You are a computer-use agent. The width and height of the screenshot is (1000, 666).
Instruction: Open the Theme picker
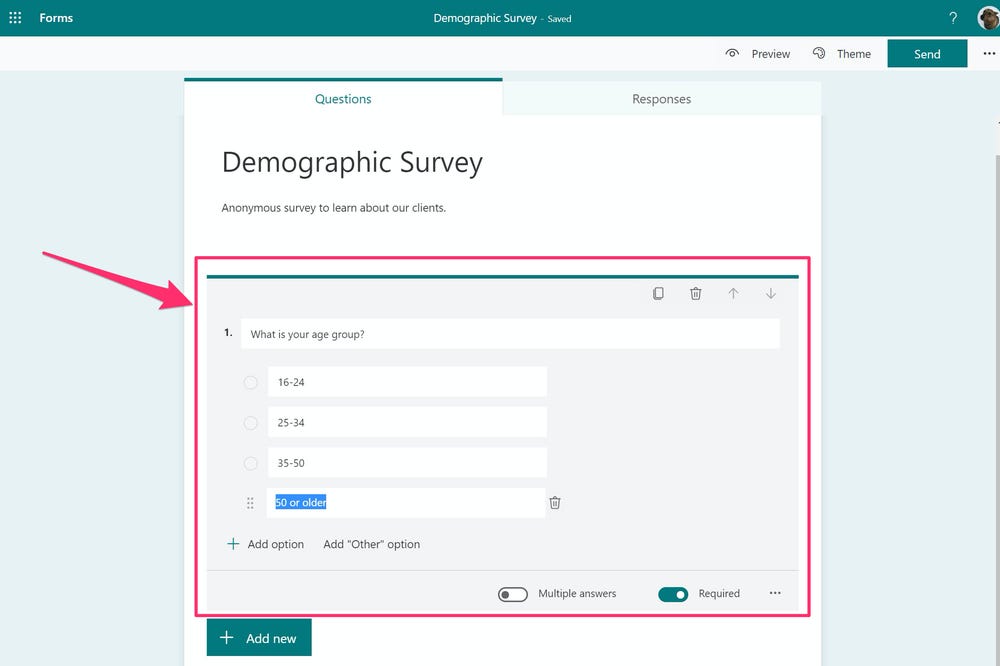[x=843, y=53]
